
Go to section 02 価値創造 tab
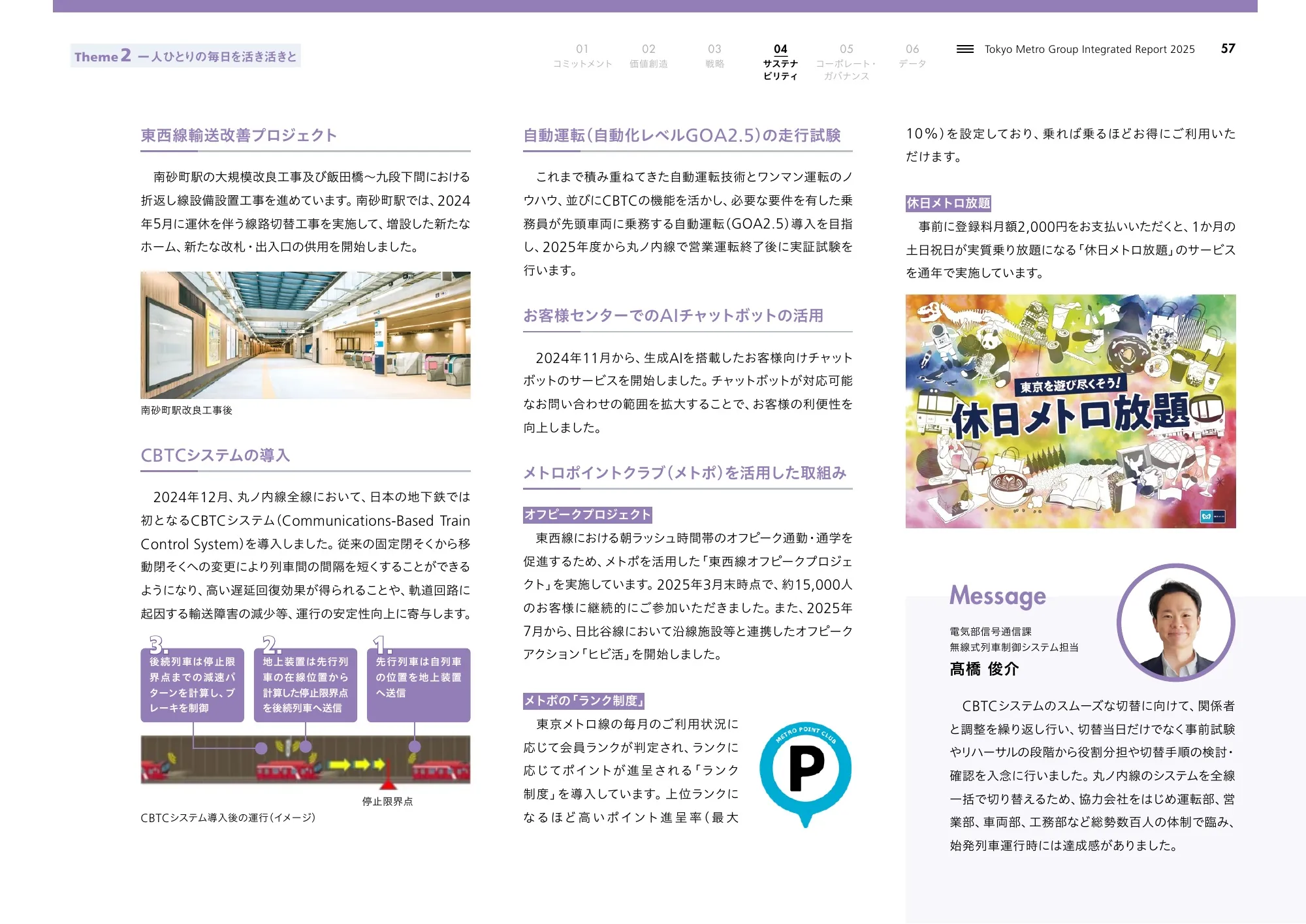point(648,56)
